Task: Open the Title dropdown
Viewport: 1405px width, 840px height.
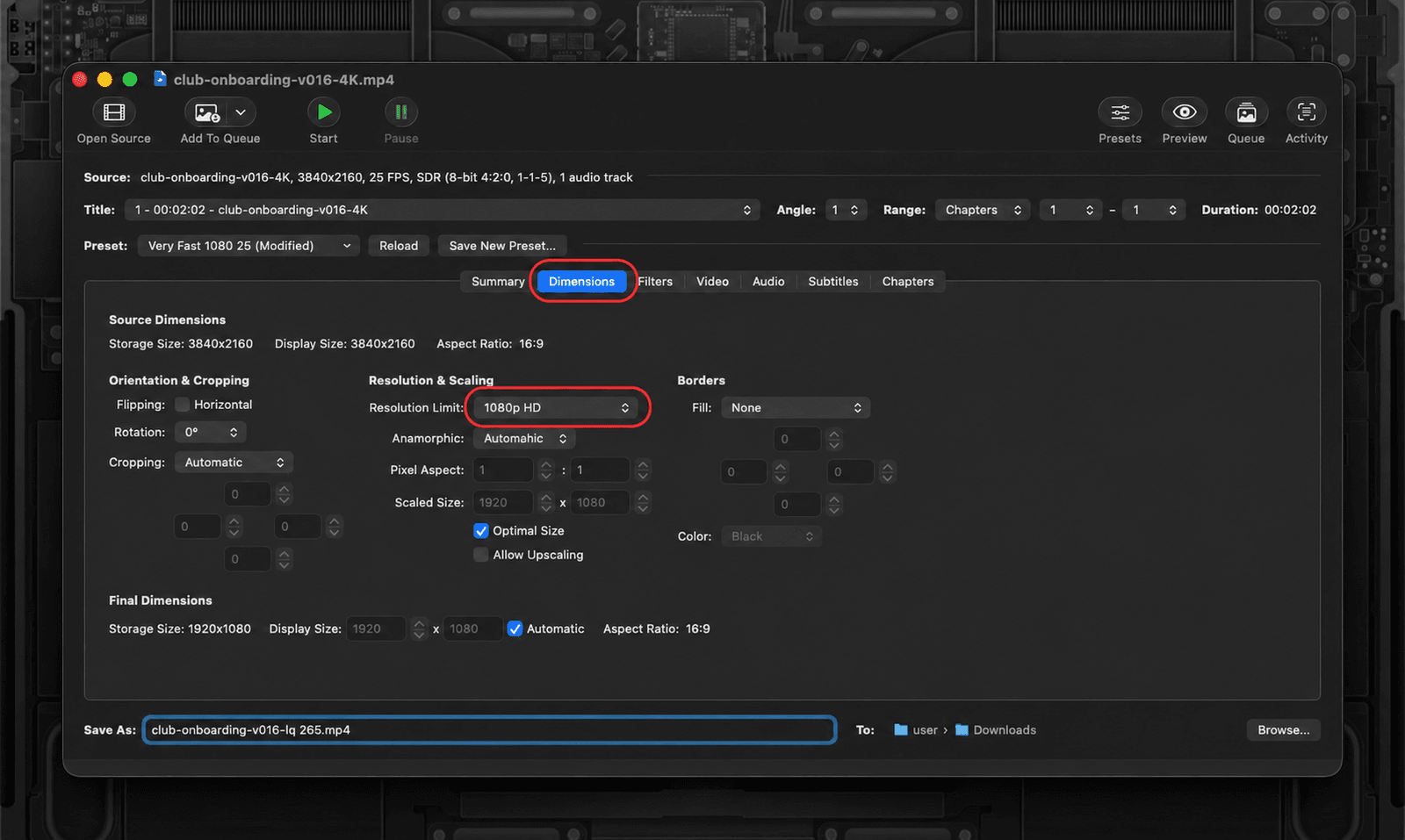Action: pos(443,210)
